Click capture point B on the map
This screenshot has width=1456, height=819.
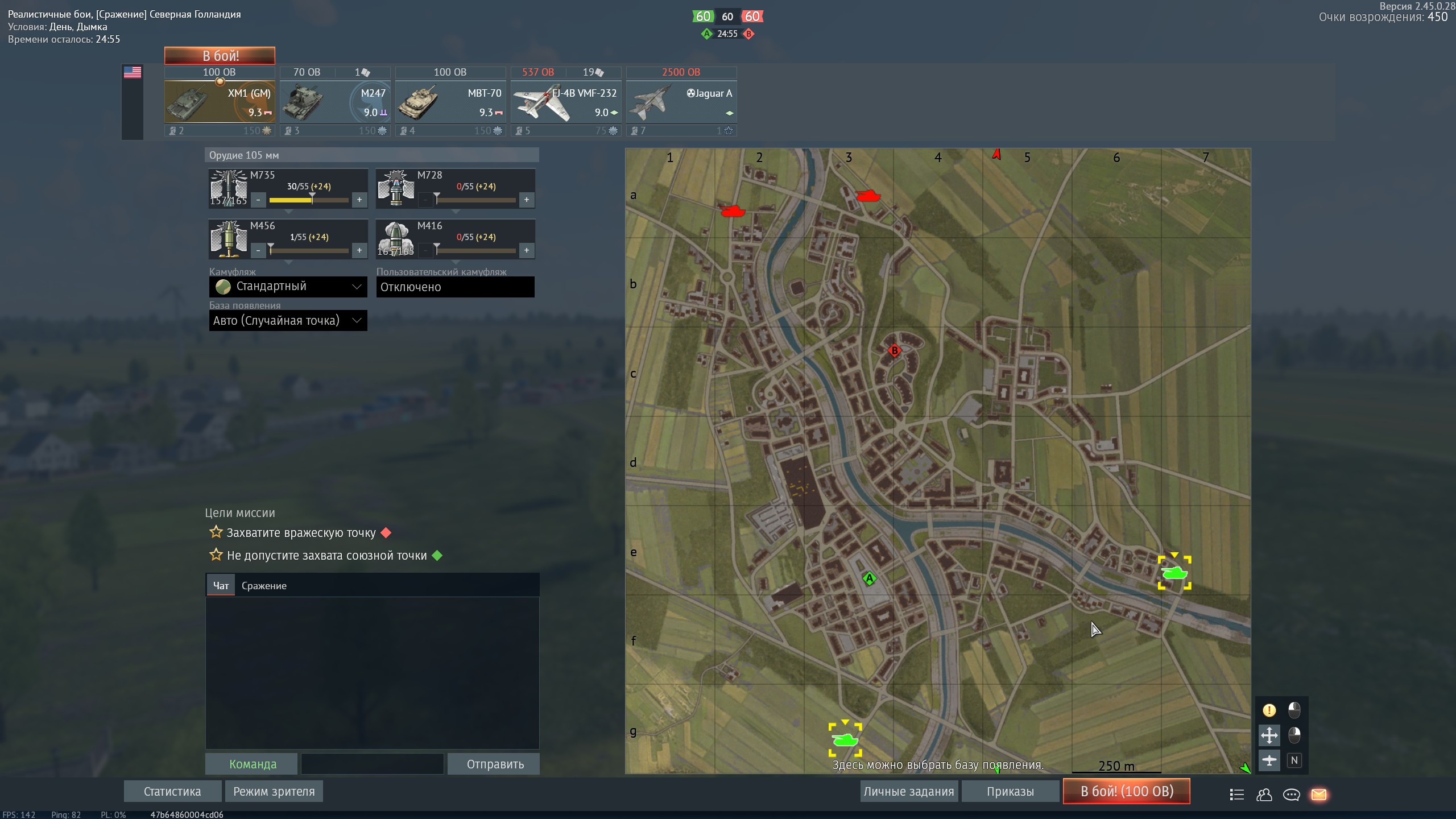coord(894,350)
